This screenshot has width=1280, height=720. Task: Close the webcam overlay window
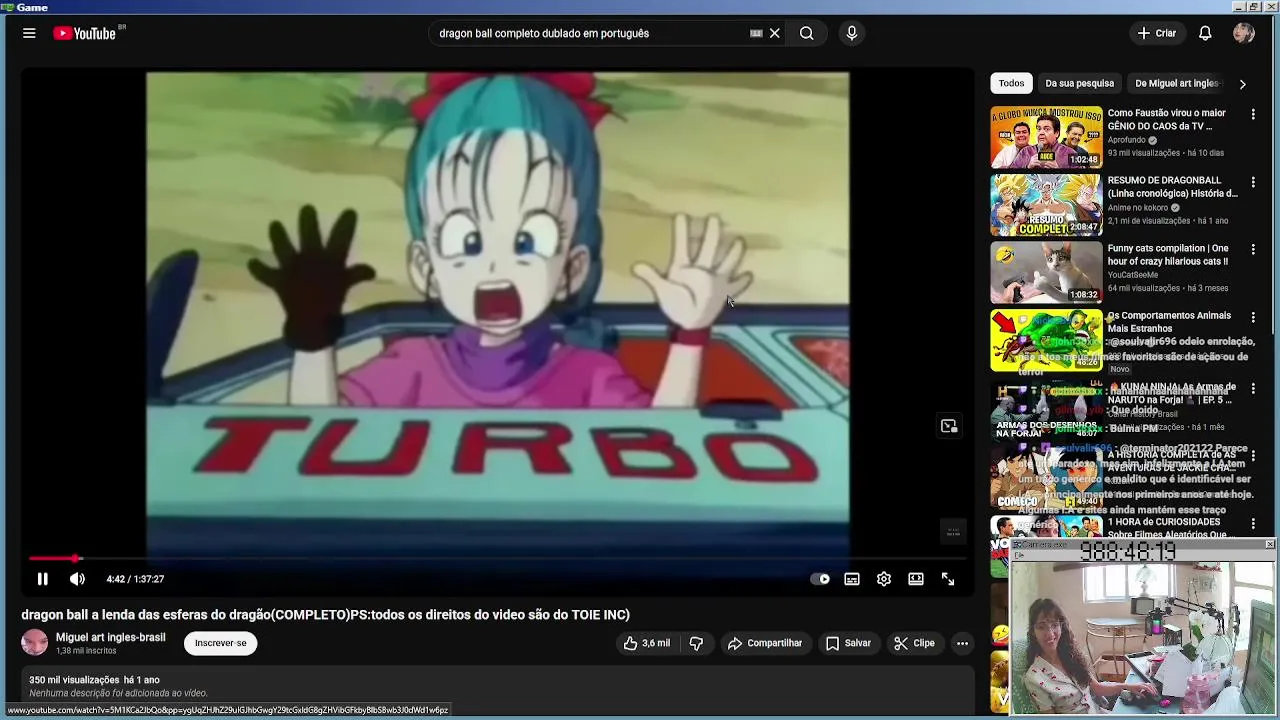point(1270,544)
